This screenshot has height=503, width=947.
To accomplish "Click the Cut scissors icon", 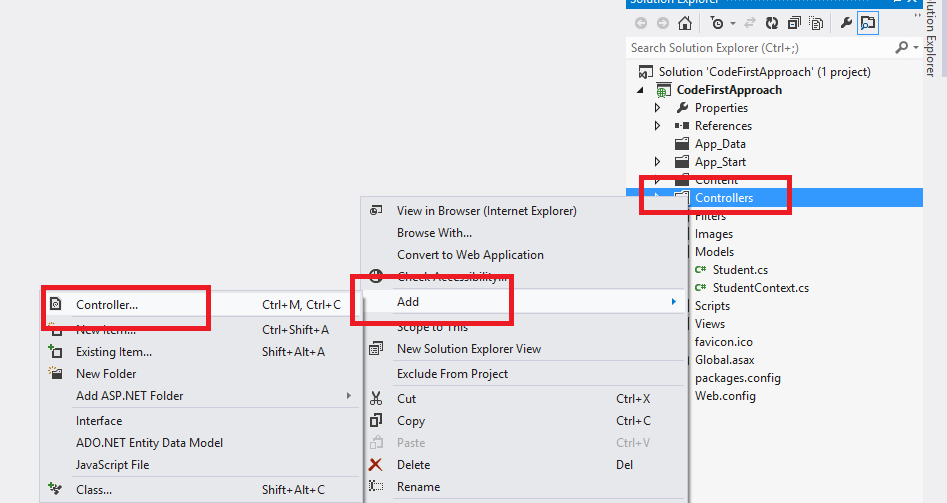I will coord(376,398).
